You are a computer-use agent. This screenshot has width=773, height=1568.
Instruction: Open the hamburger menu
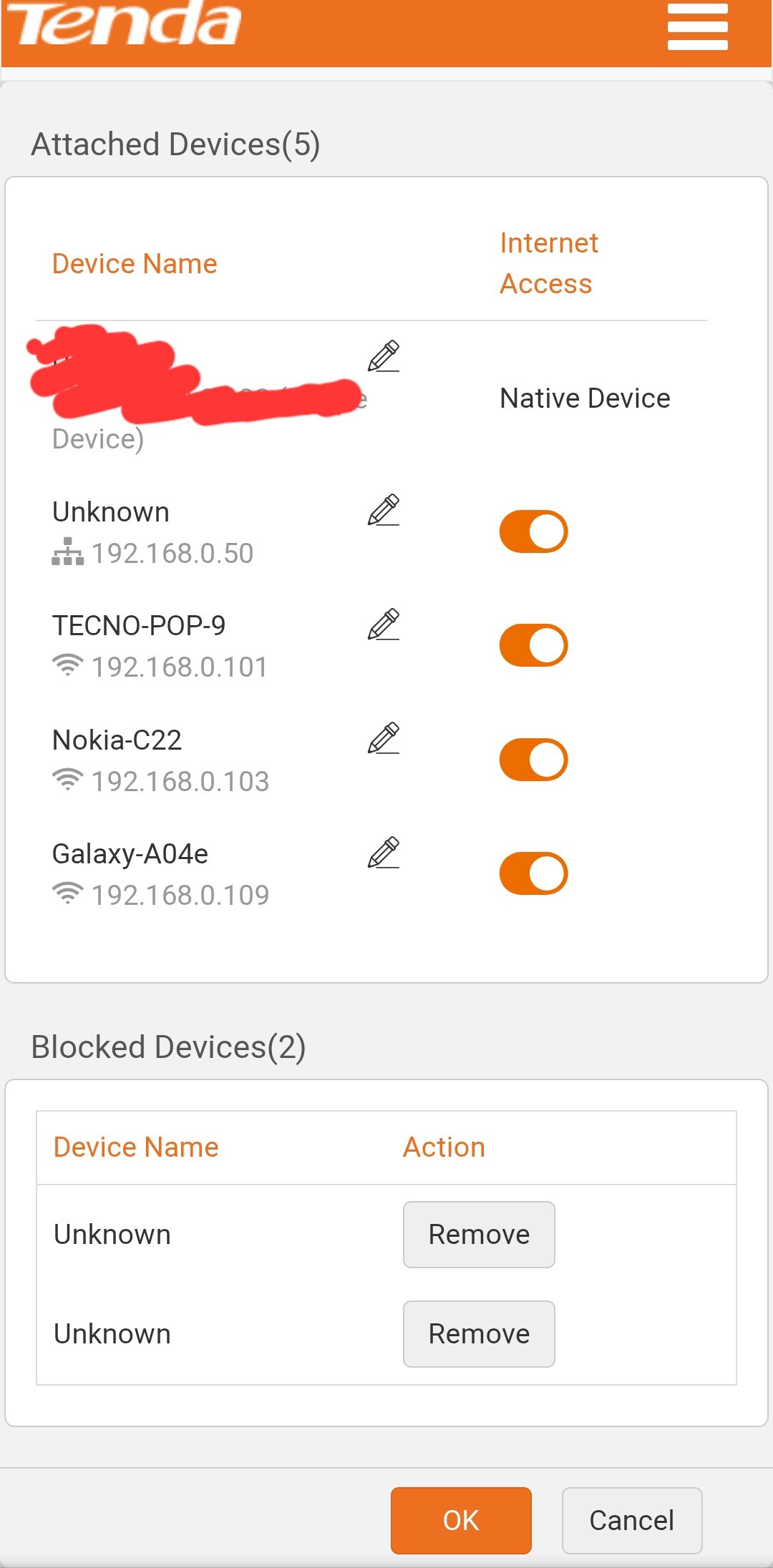[x=697, y=27]
